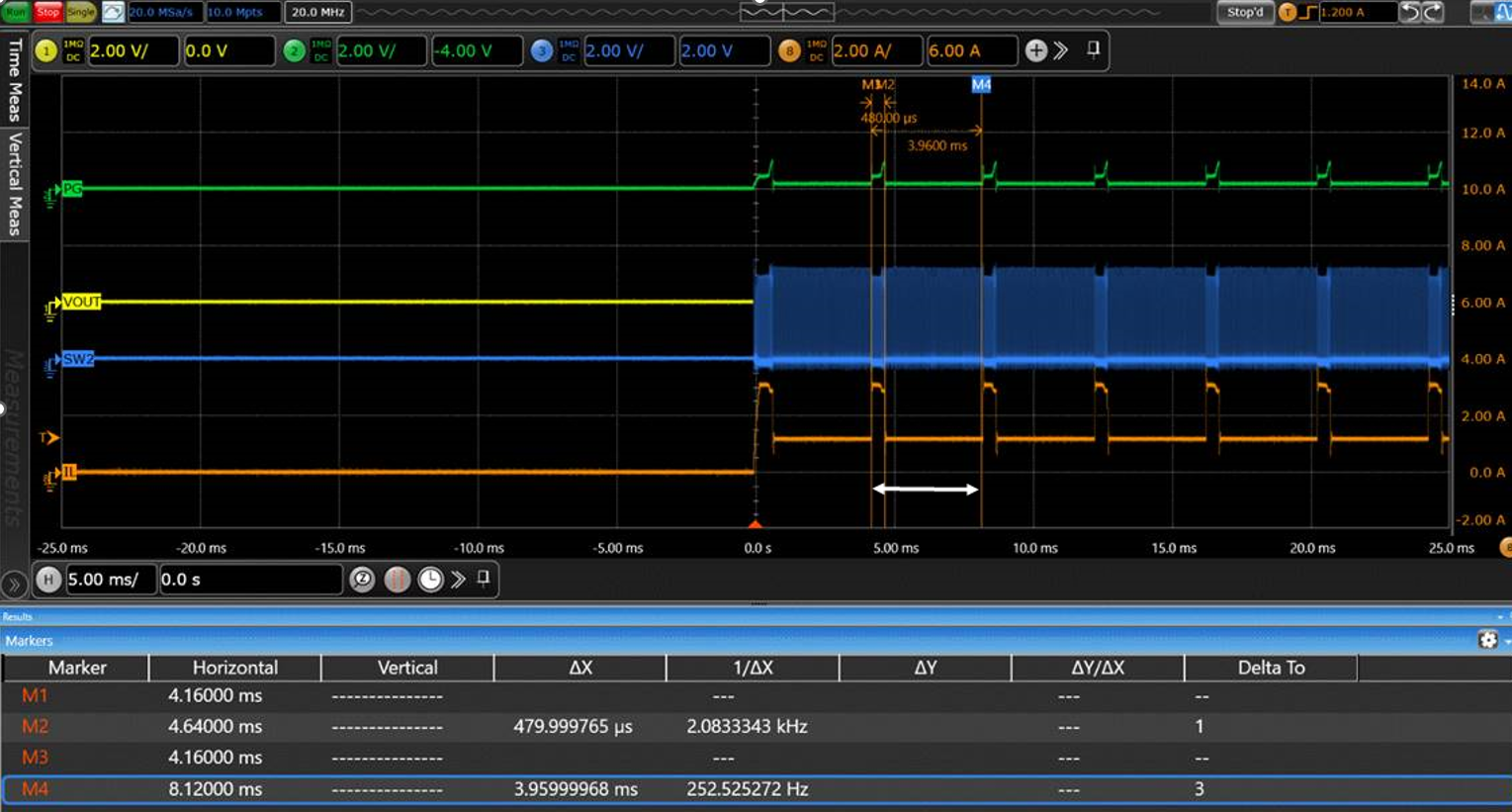
Task: Select the M1 marker row
Action: pos(756,696)
